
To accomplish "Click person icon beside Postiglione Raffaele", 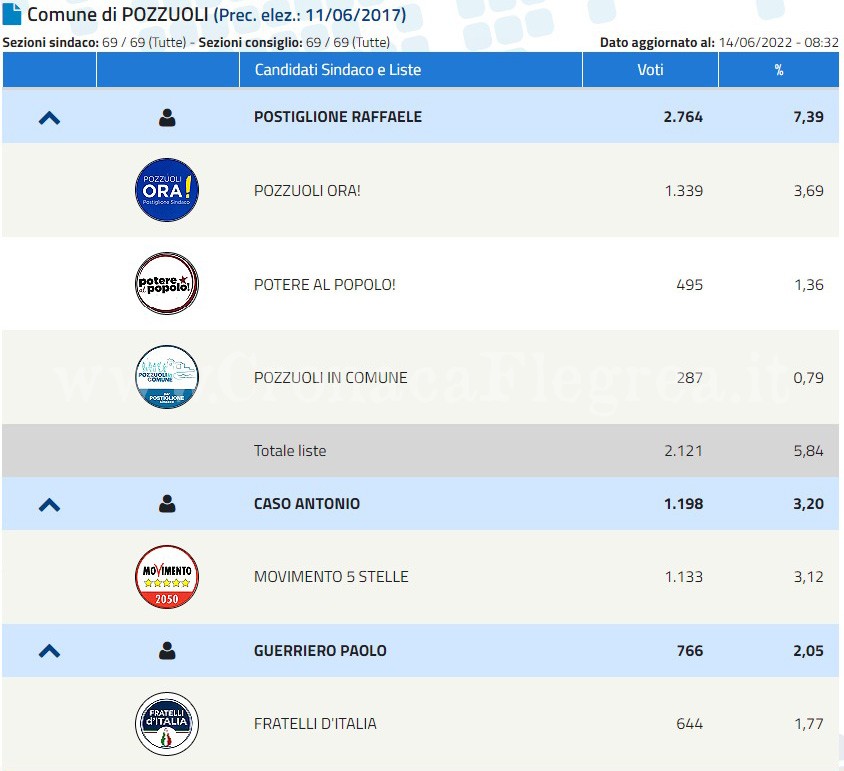I will [x=167, y=117].
